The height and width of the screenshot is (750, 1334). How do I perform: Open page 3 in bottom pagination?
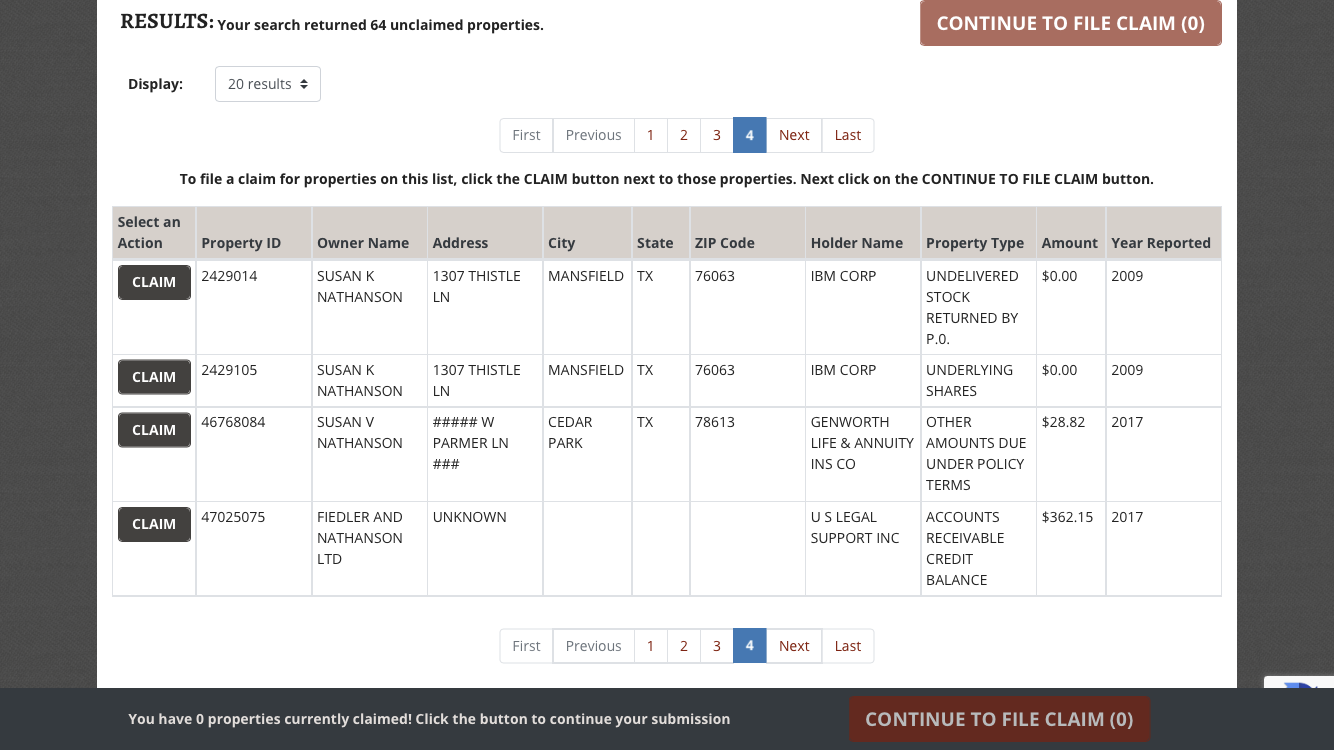716,646
